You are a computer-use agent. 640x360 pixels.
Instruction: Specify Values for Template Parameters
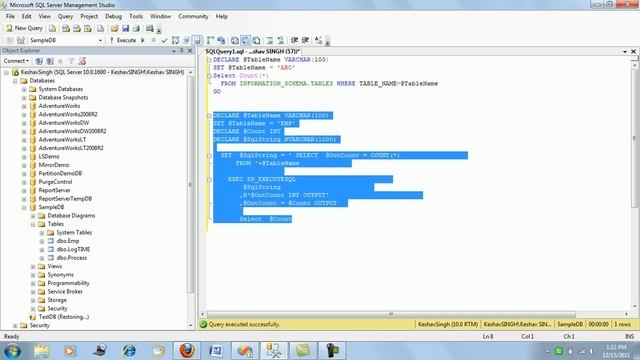pos(318,40)
